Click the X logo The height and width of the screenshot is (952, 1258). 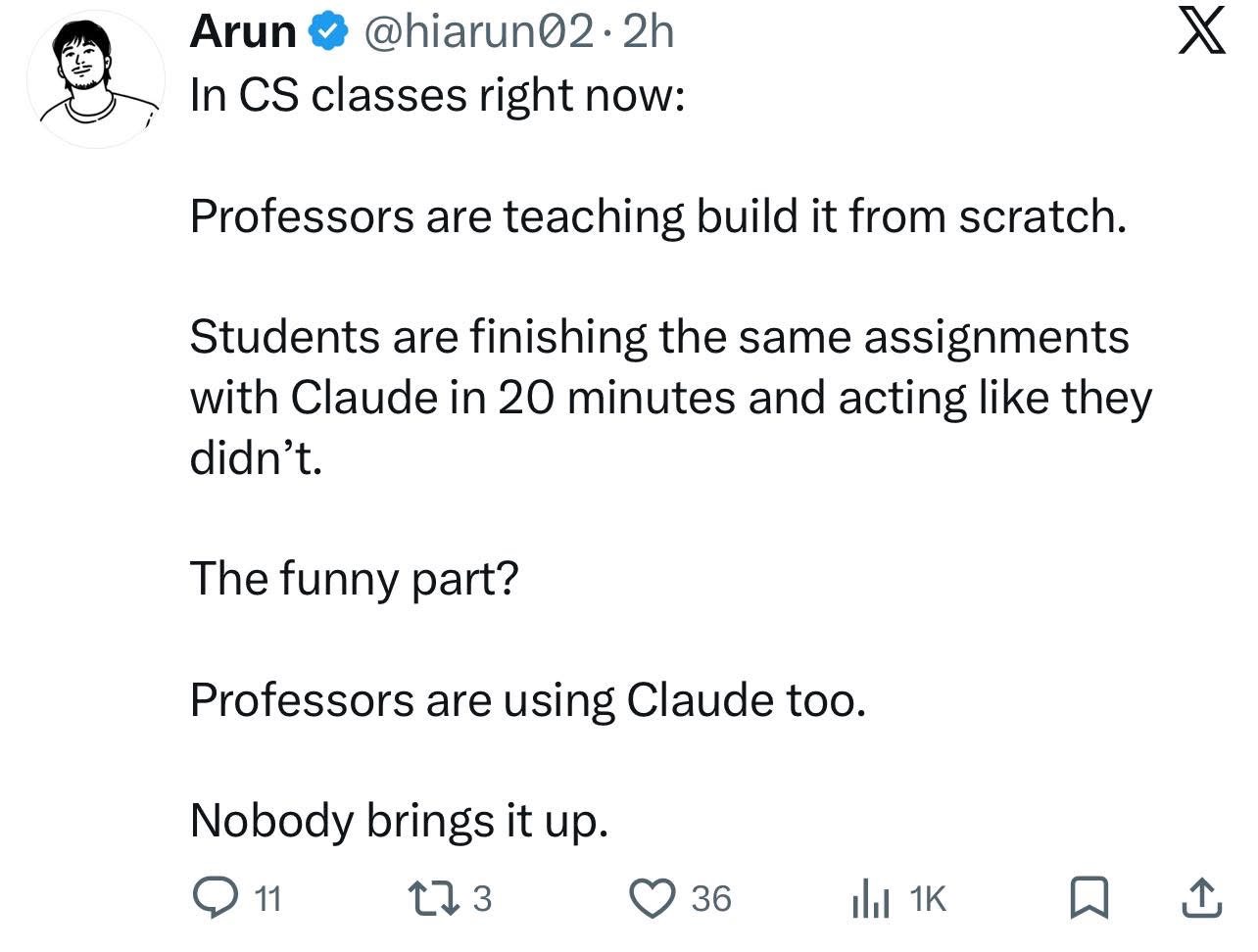[1199, 33]
